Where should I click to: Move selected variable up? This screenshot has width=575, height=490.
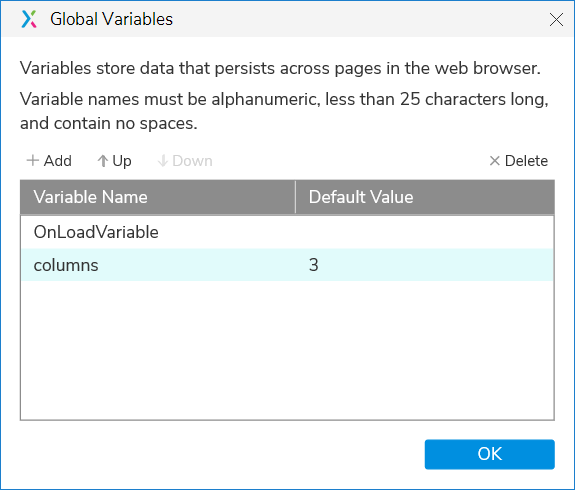(x=114, y=161)
